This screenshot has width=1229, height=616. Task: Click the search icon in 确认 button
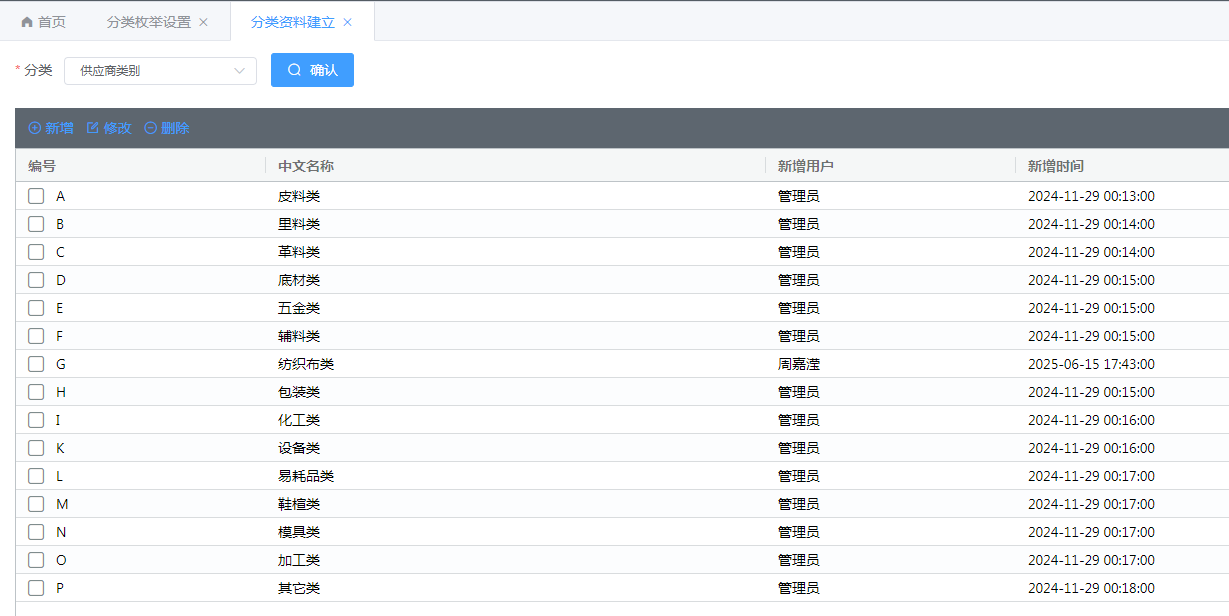coord(294,70)
